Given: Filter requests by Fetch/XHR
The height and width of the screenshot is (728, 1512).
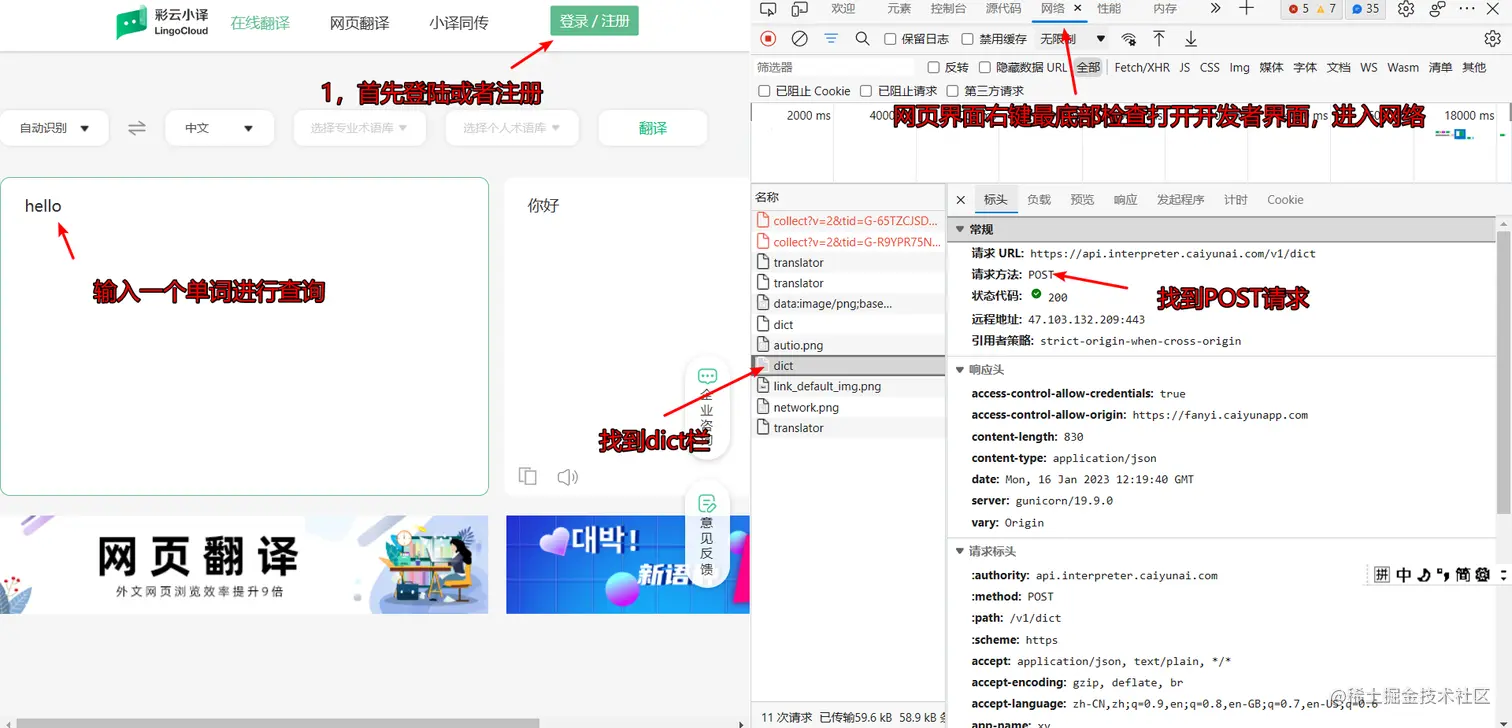Looking at the screenshot, I should 1142,67.
